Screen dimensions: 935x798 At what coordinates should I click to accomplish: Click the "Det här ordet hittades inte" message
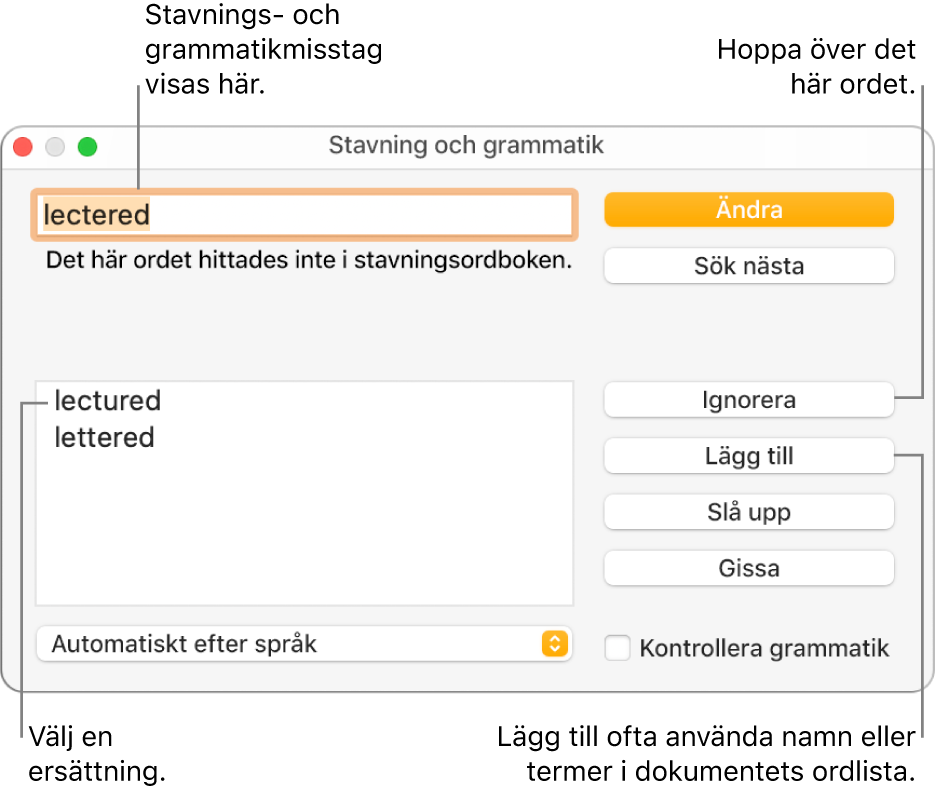(307, 261)
